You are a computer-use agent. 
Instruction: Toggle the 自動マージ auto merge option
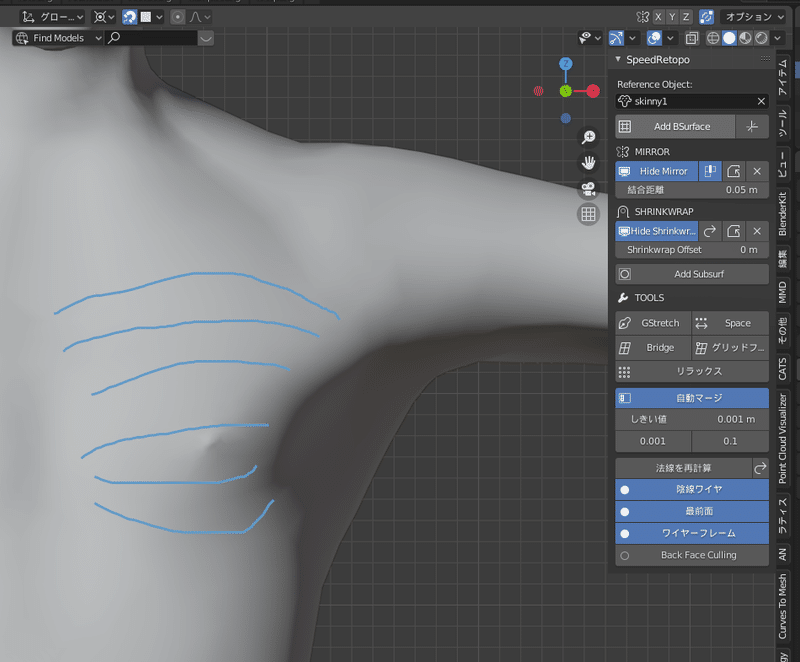[692, 397]
